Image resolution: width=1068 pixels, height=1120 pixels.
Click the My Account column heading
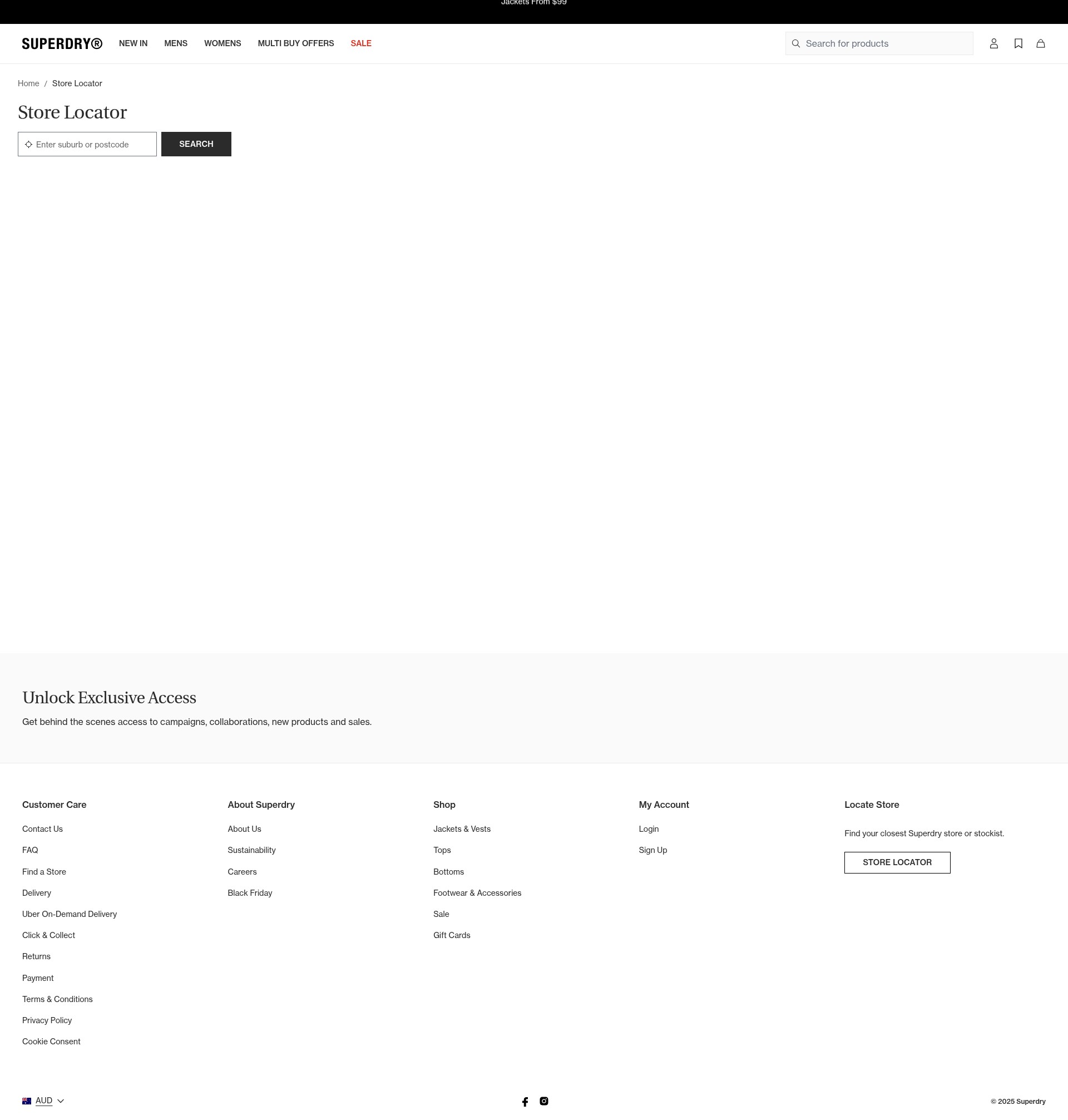(664, 805)
